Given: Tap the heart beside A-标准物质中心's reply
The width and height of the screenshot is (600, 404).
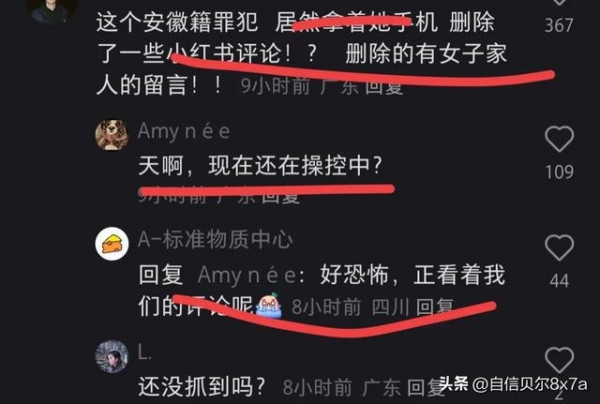Looking at the screenshot, I should coord(559,248).
